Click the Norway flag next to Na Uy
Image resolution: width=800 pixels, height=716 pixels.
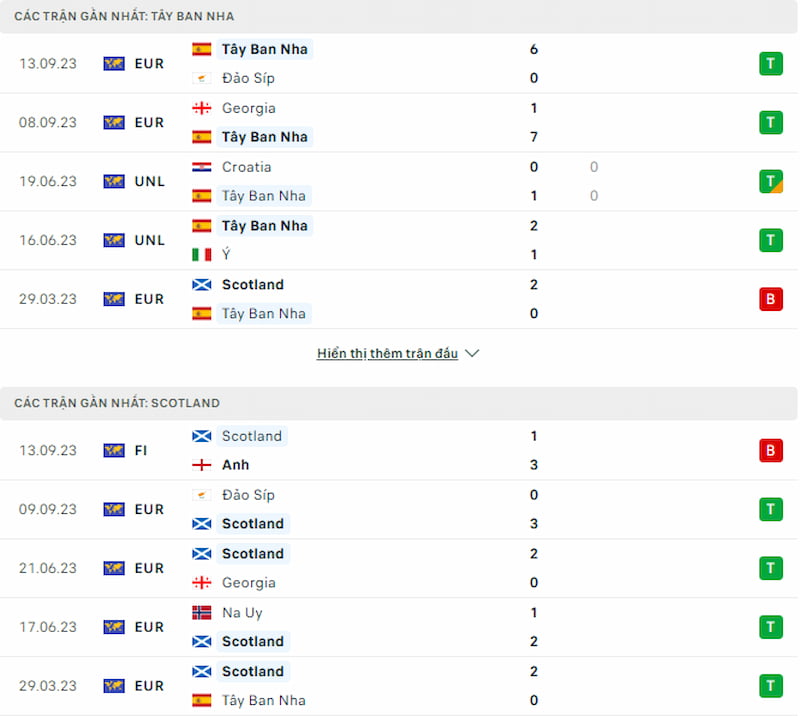coord(202,612)
